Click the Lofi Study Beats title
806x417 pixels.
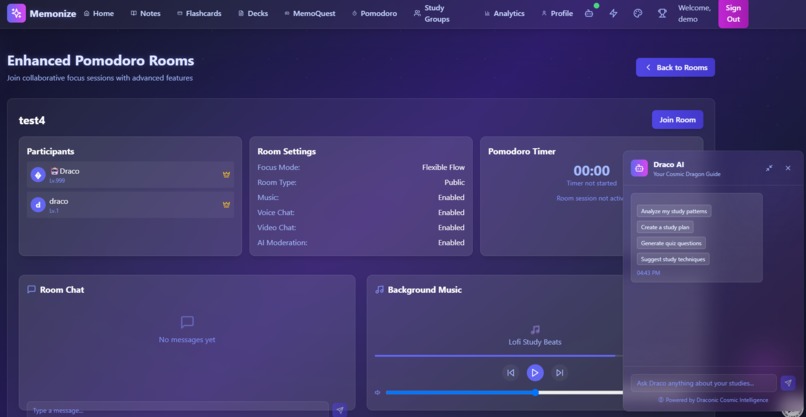535,342
